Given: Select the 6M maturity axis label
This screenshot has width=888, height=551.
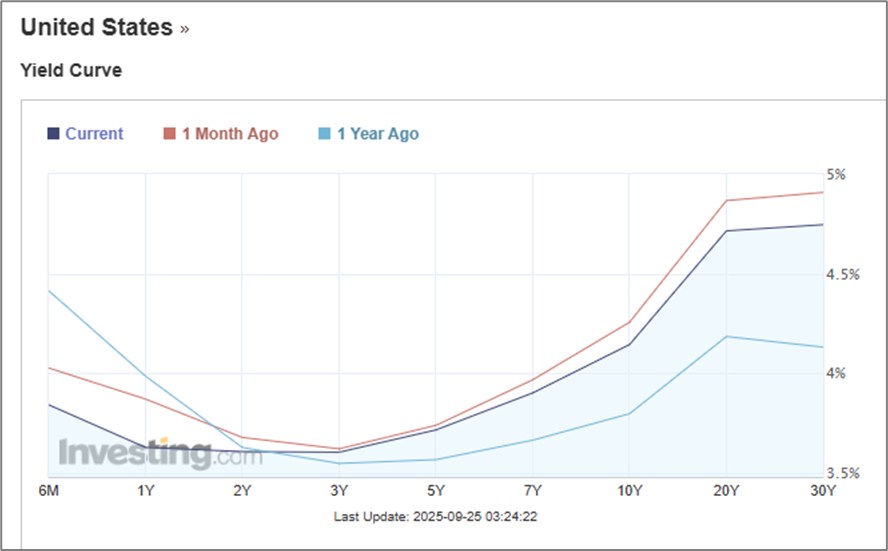Looking at the screenshot, I should point(49,490).
